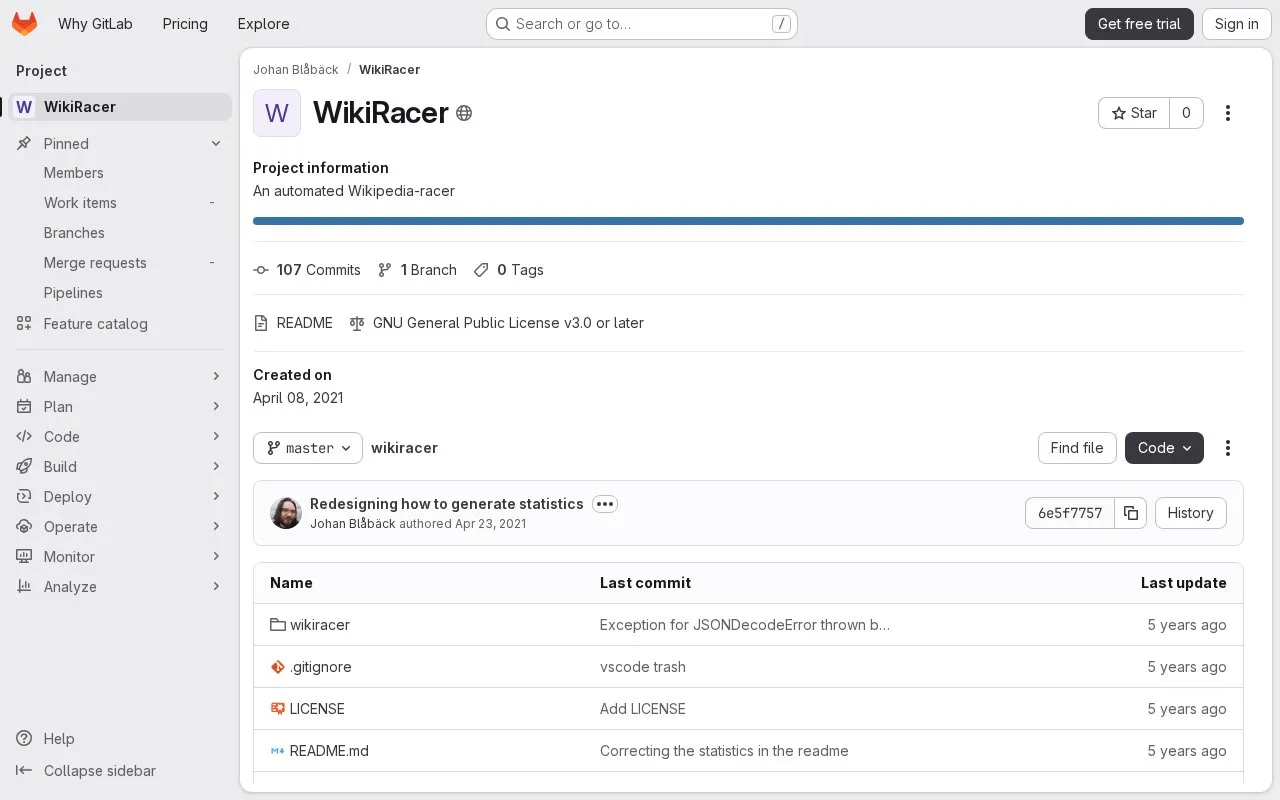The width and height of the screenshot is (1280, 800).
Task: Click the Sign in button
Action: click(x=1236, y=24)
